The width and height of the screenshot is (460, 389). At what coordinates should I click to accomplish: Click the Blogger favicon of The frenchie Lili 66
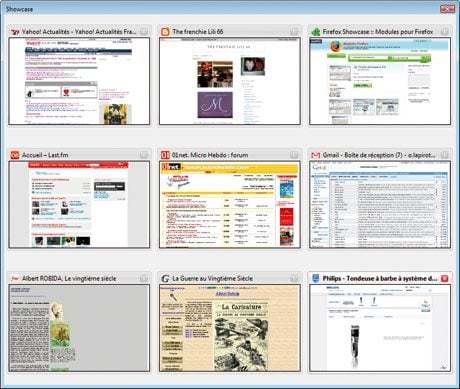tap(165, 32)
